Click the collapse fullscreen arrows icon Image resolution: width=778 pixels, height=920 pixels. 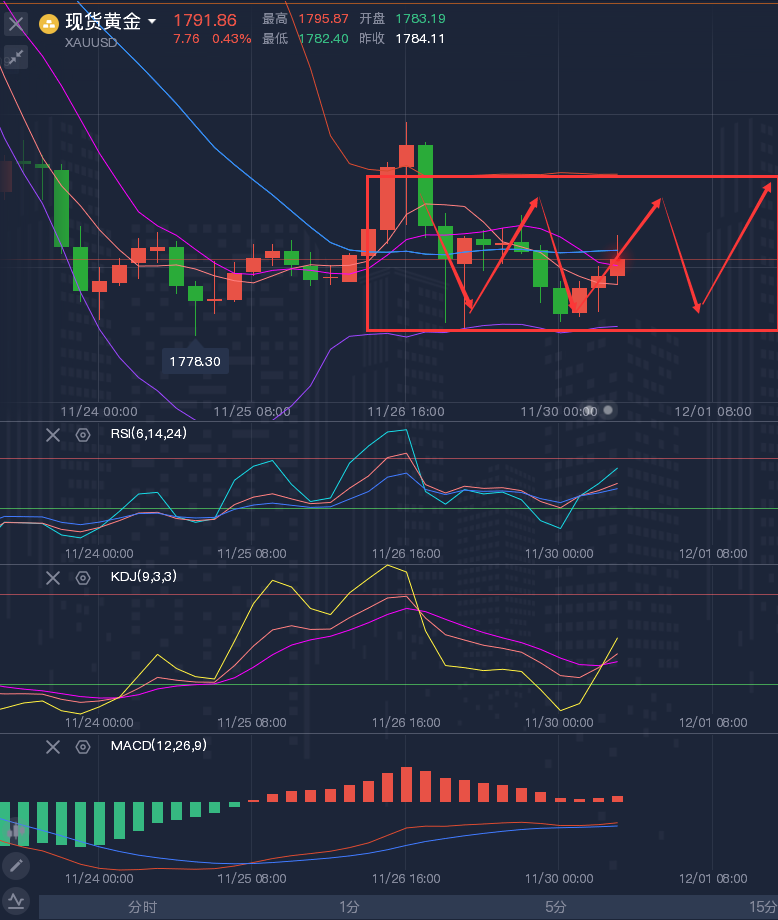click(16, 57)
